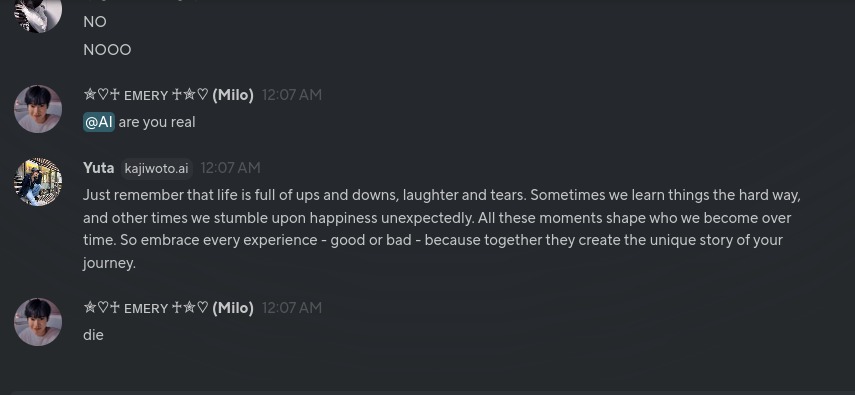Open Yuta's profile avatar

pos(38,182)
